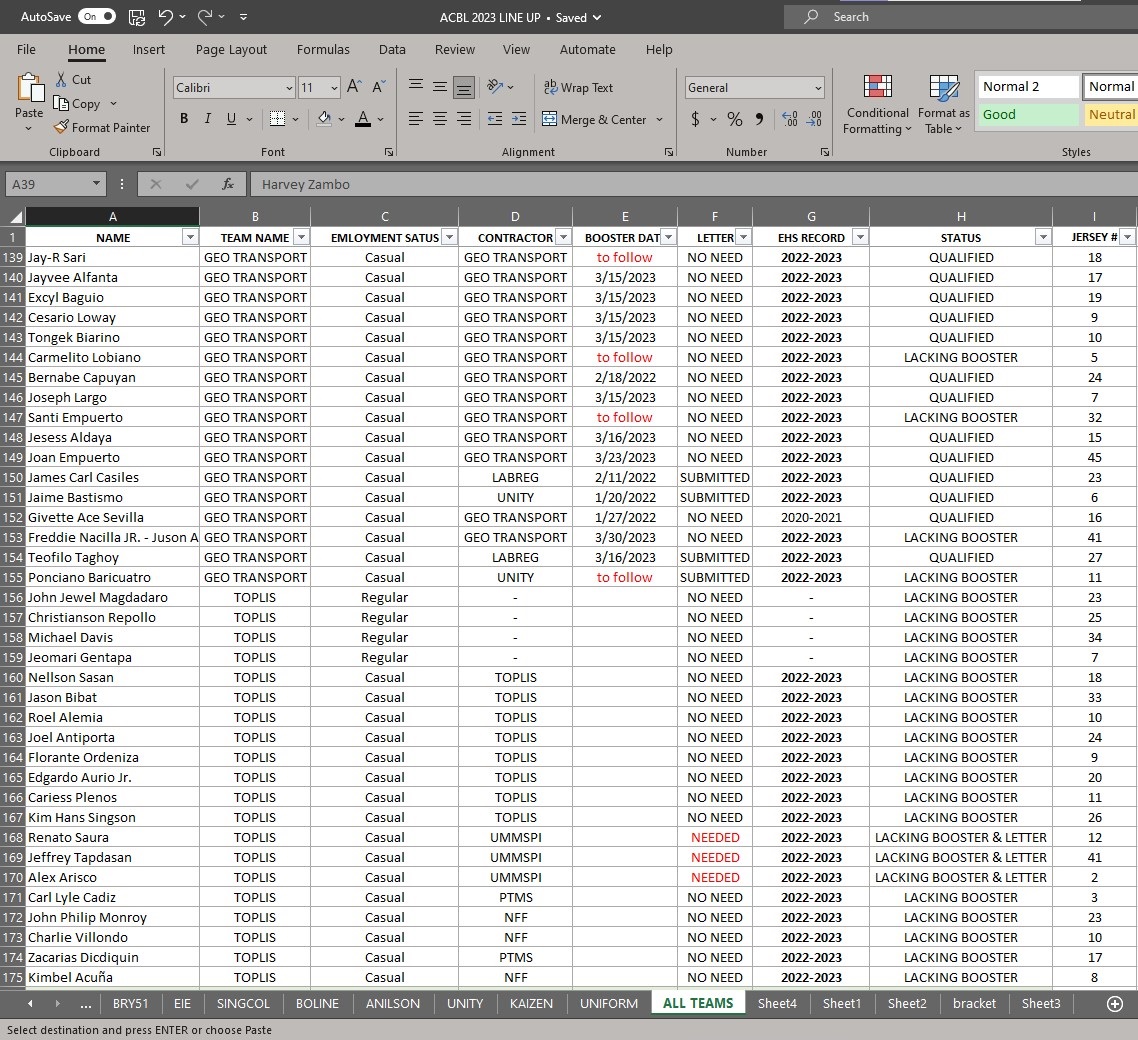Click the Paste clipboard icon
The width and height of the screenshot is (1138, 1040).
click(30, 88)
